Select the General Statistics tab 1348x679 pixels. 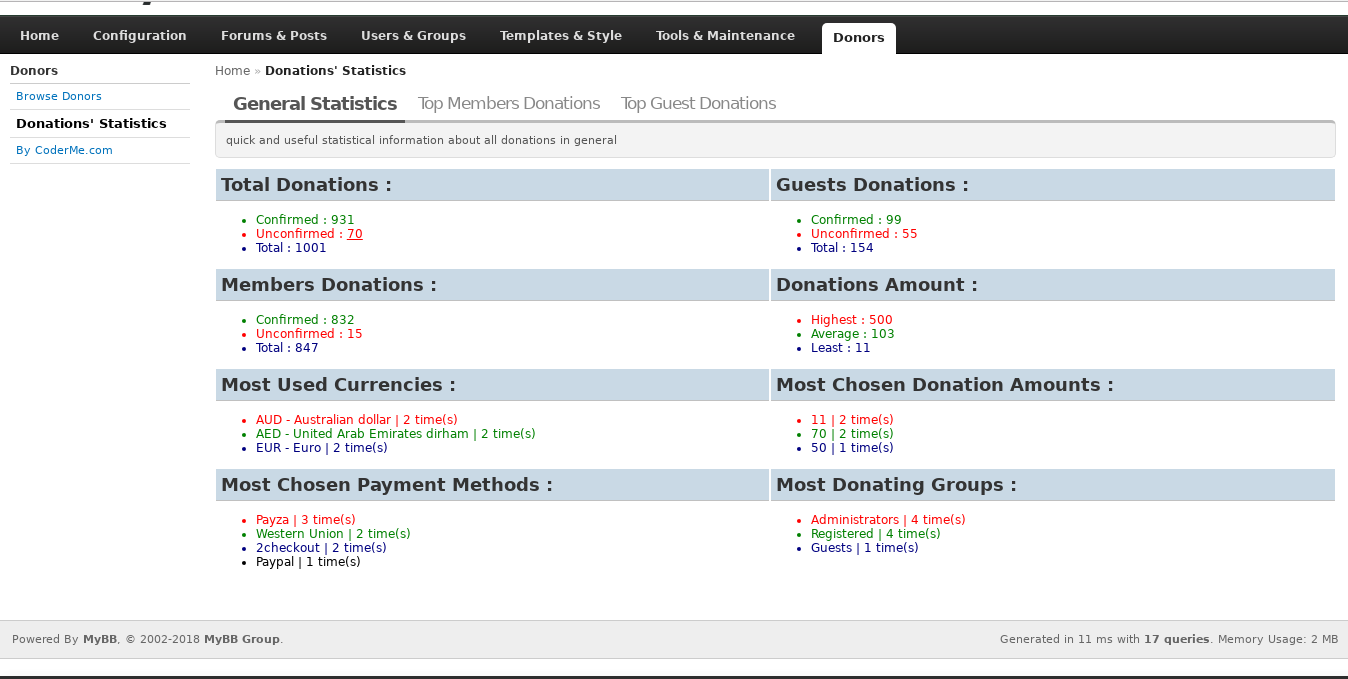[x=314, y=104]
